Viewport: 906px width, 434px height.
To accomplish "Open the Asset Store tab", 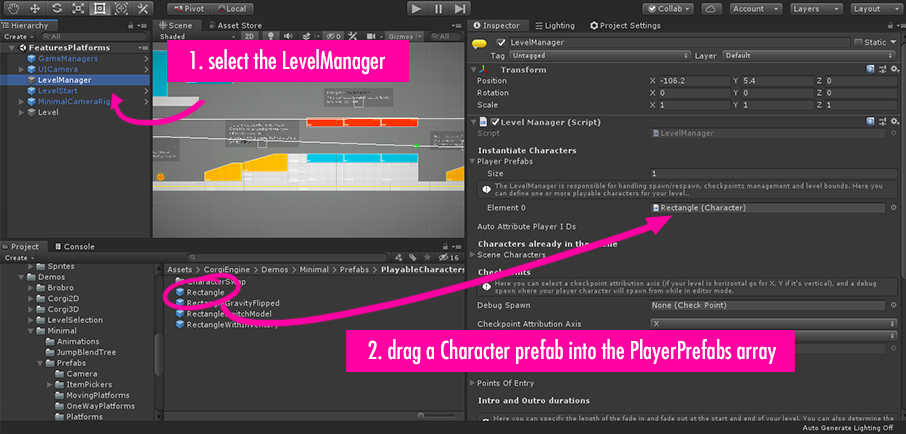I will coord(239,25).
